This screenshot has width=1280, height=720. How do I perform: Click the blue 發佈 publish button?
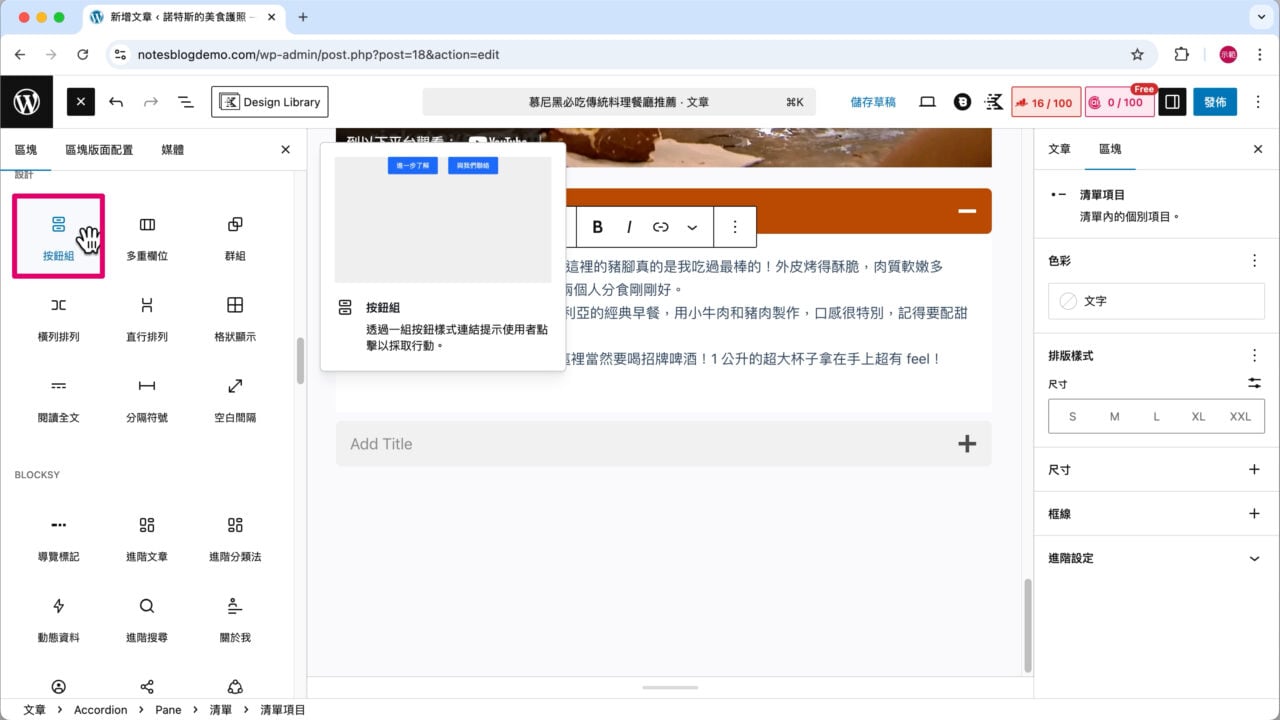(1215, 101)
